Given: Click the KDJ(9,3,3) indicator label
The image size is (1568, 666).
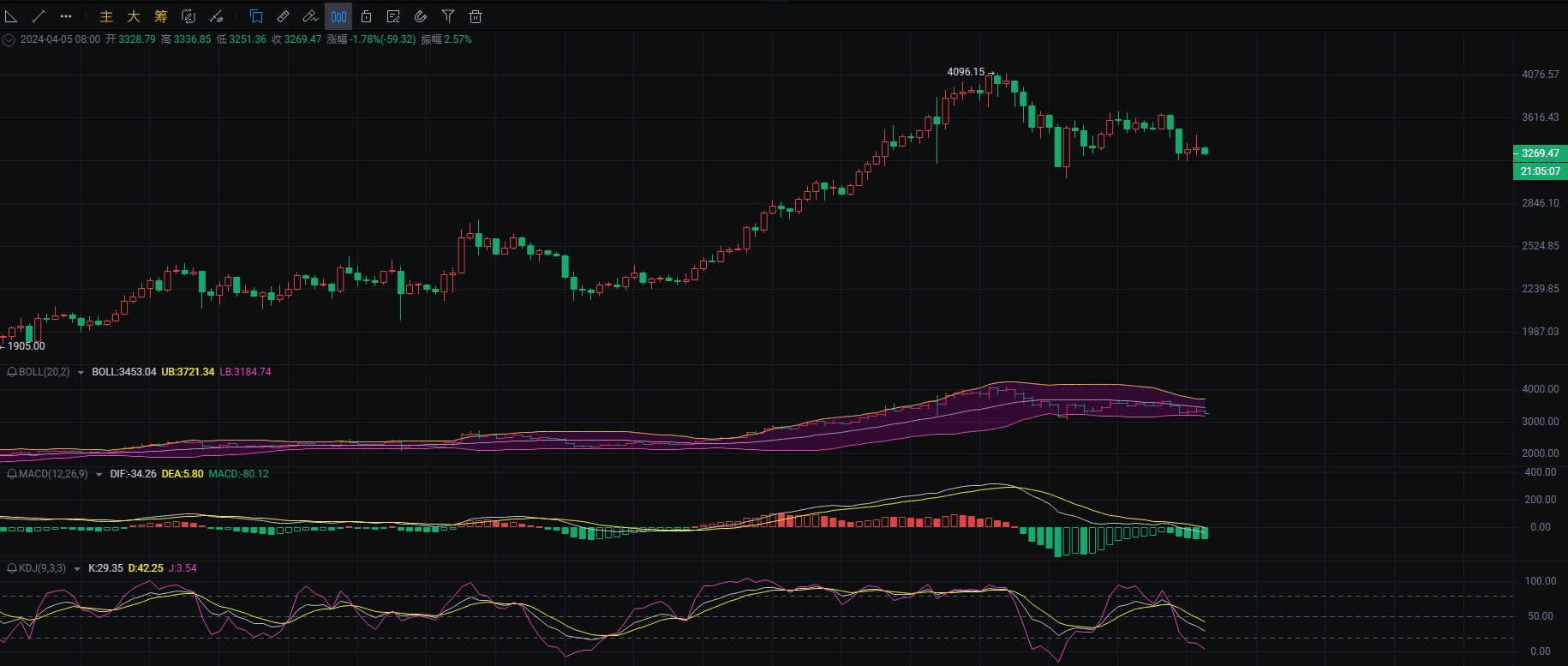Looking at the screenshot, I should tap(43, 568).
